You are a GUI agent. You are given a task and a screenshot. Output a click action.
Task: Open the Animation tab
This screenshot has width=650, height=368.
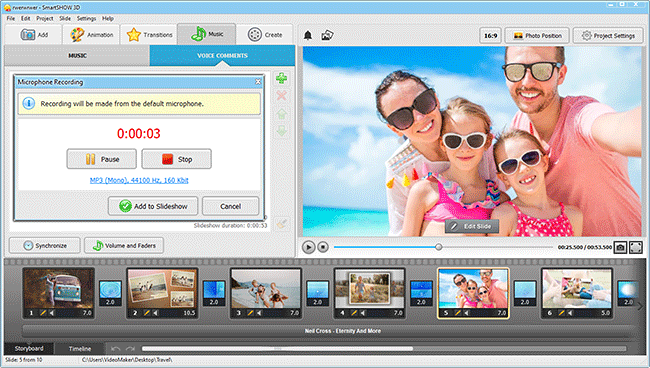(91, 34)
